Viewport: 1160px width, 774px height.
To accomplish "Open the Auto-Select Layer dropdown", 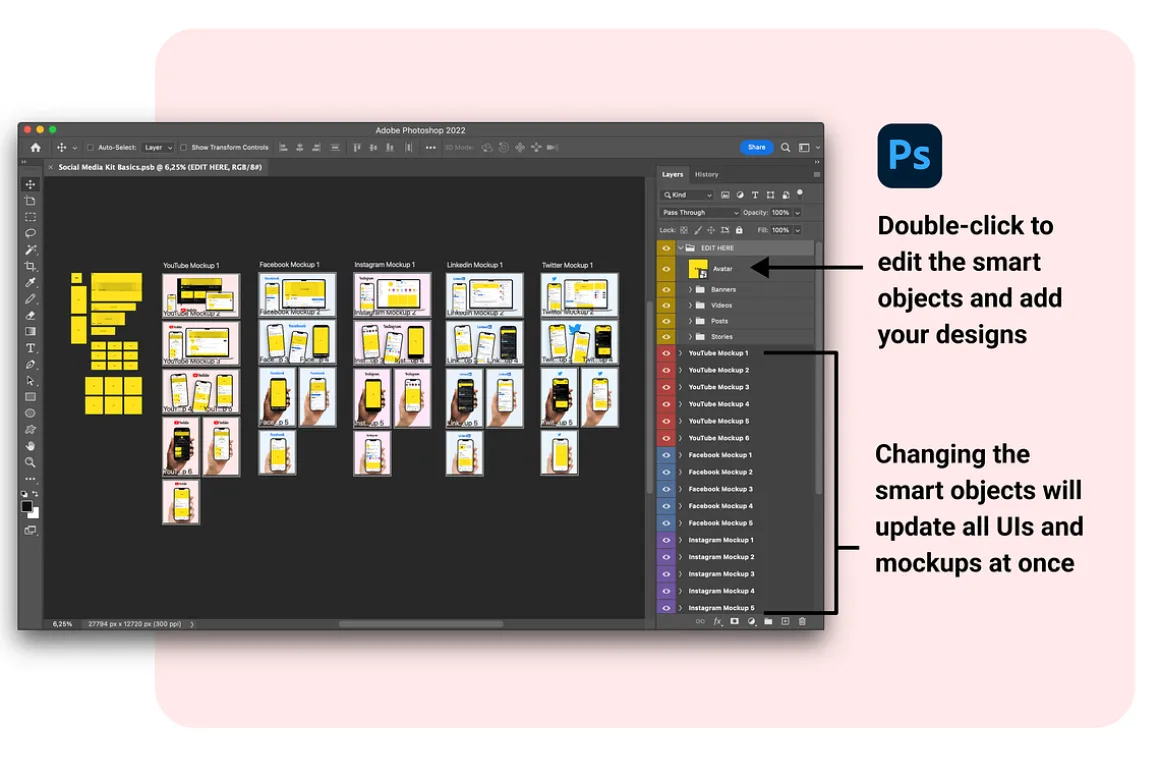I will pos(158,147).
